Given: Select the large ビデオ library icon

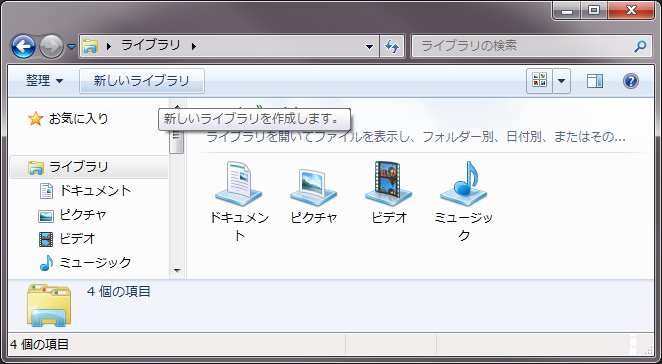Looking at the screenshot, I should click(388, 183).
